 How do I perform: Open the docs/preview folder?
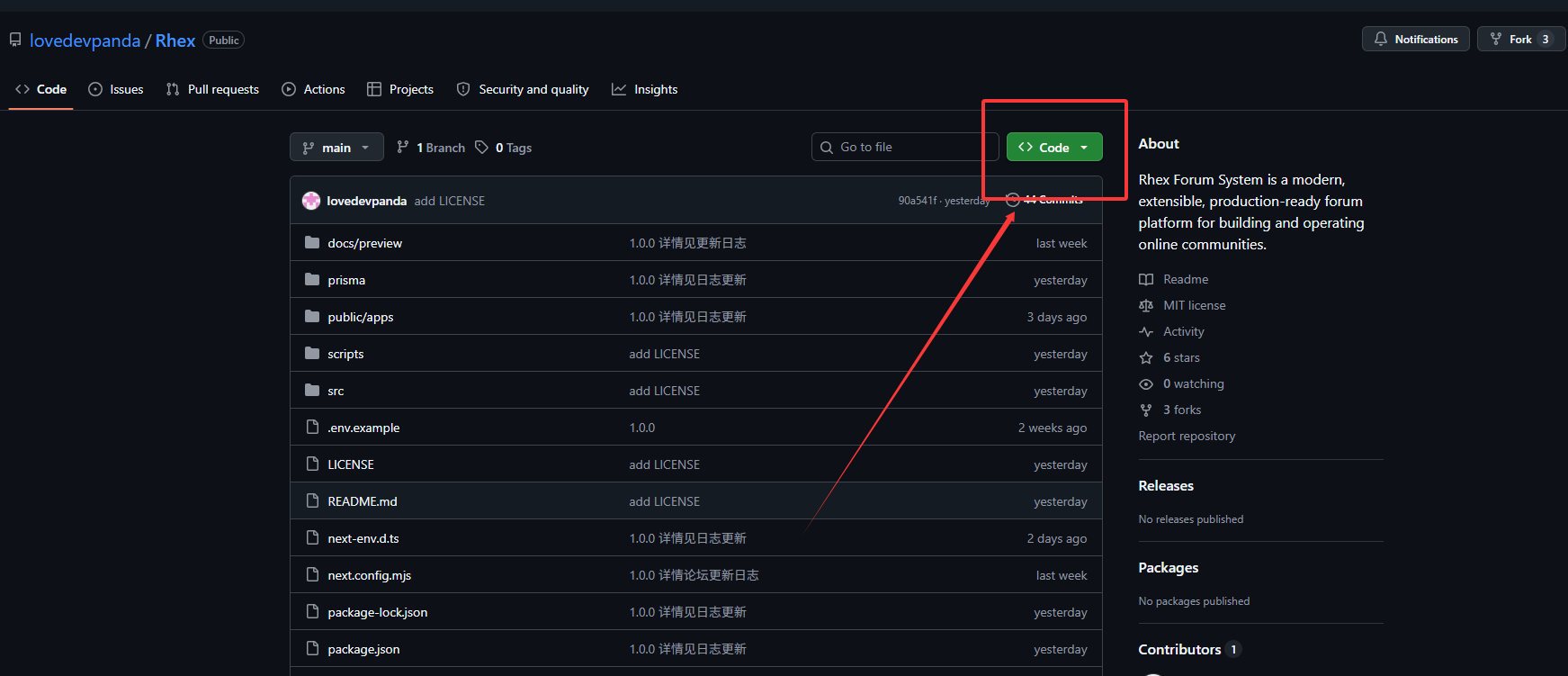[x=364, y=243]
